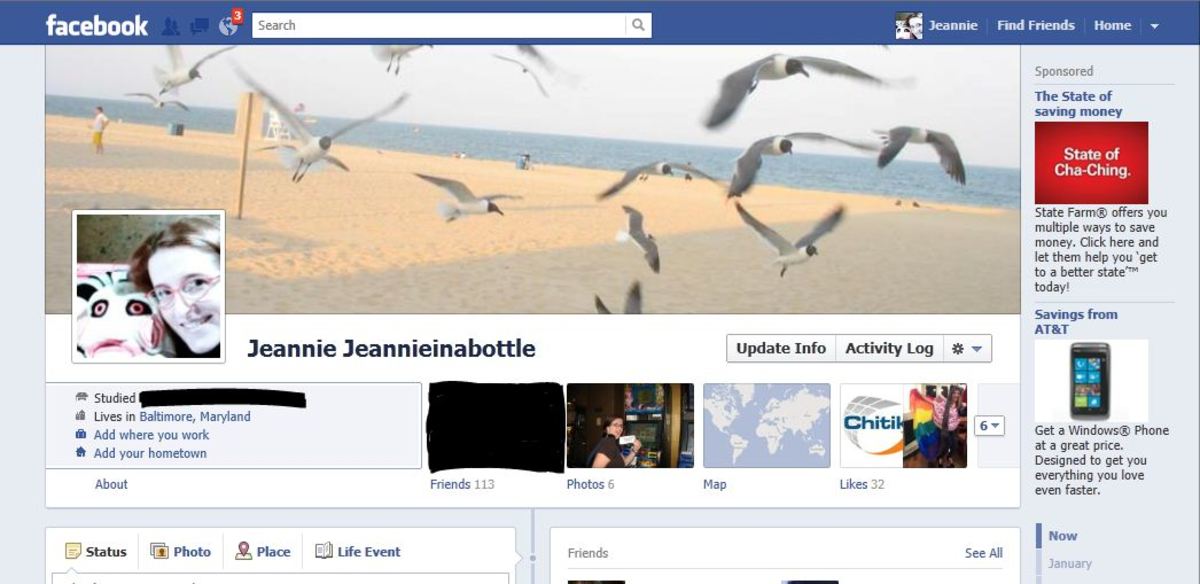This screenshot has height=584, width=1200.
Task: Click the friend requests icon in top bar
Action: pyautogui.click(x=170, y=26)
